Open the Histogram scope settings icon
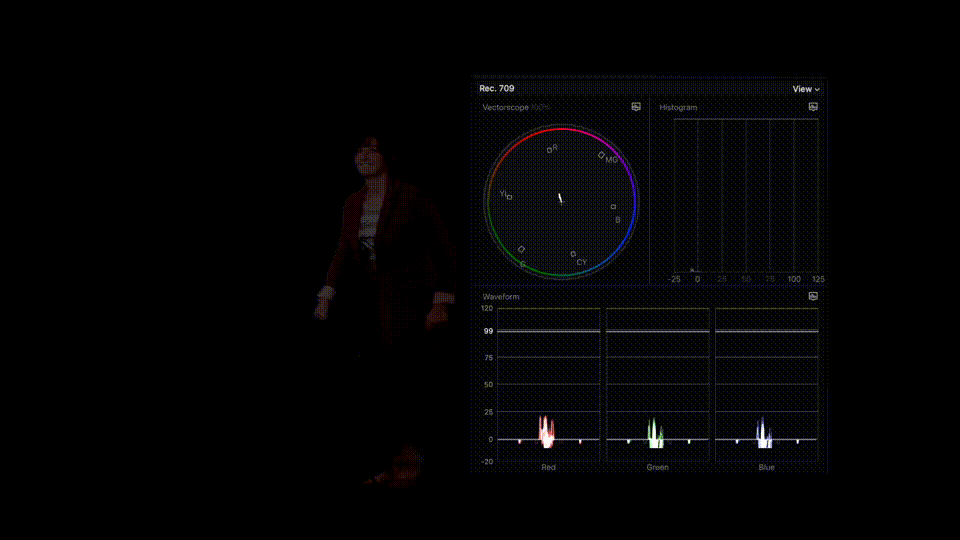The image size is (960, 540). click(813, 106)
